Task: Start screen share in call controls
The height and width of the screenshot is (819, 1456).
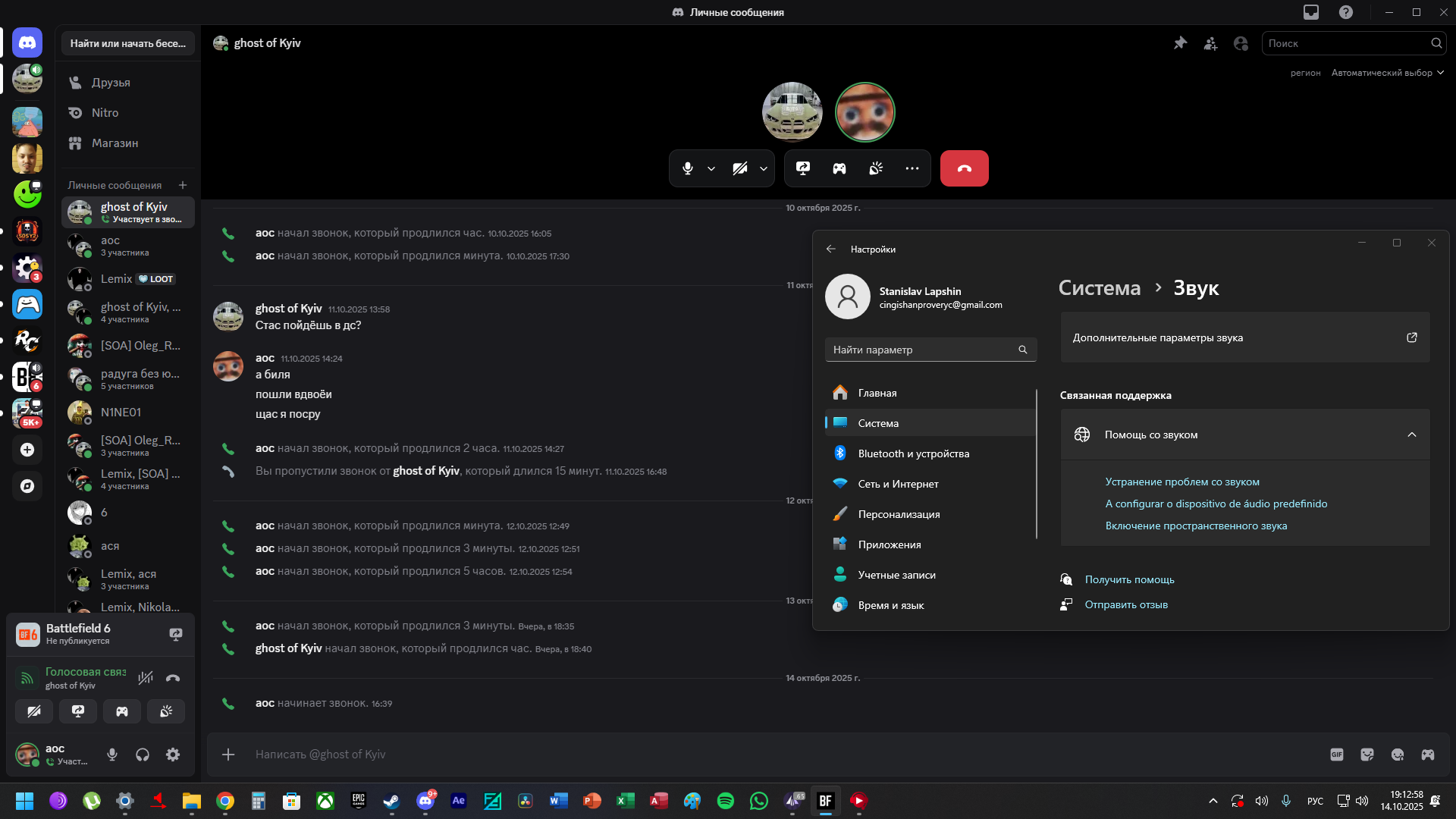Action: (x=803, y=168)
